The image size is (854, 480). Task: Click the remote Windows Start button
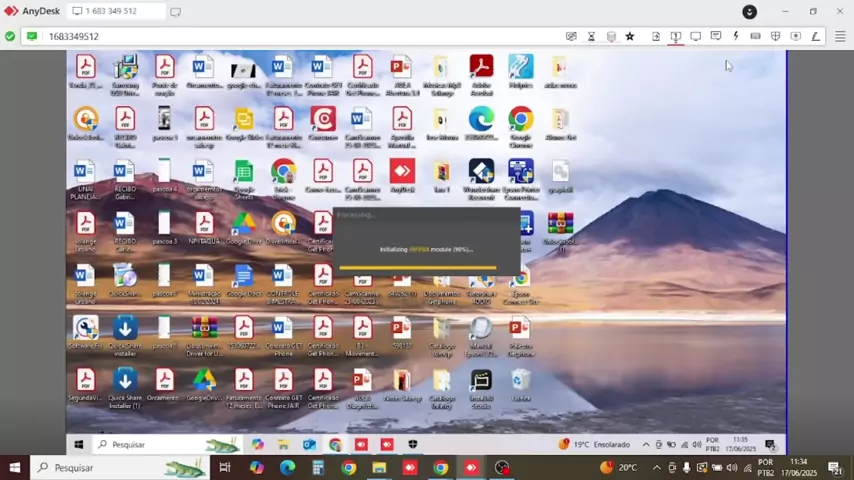[x=78, y=444]
